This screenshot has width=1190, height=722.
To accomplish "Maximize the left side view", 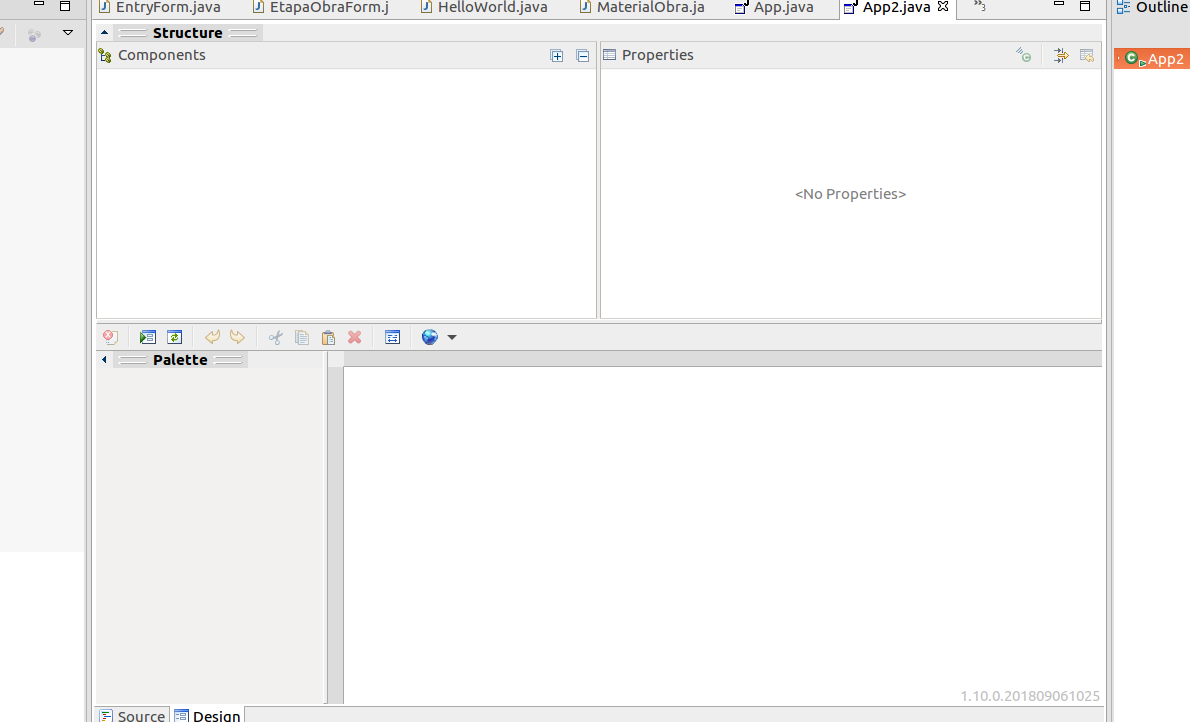I will pyautogui.click(x=65, y=5).
